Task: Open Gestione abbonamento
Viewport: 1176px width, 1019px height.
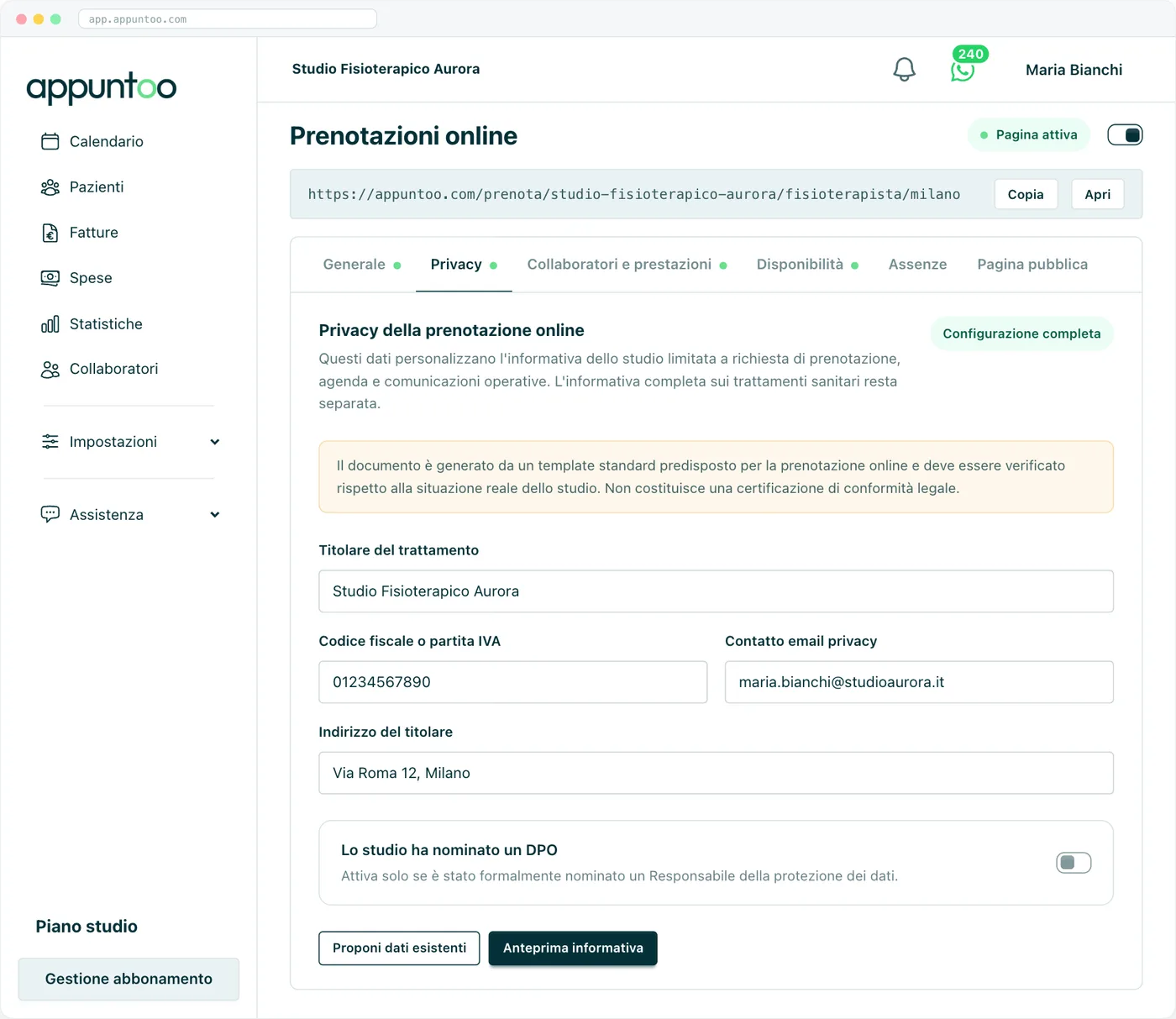Action: [129, 979]
